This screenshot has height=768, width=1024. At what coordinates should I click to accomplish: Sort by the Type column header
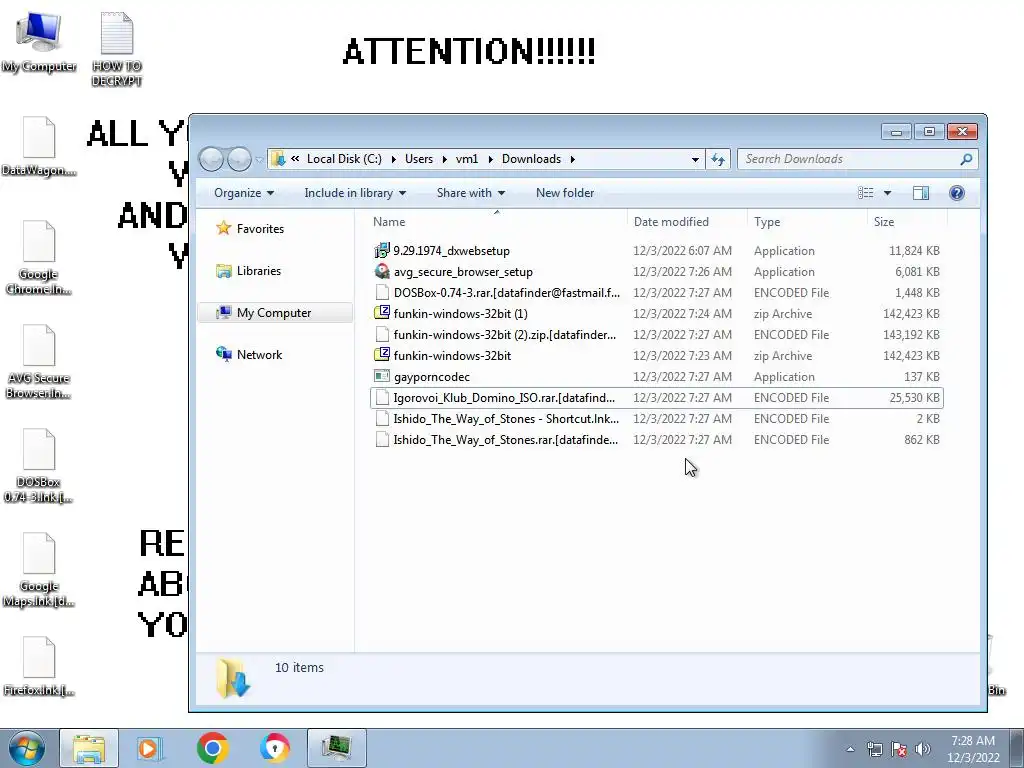coord(807,222)
